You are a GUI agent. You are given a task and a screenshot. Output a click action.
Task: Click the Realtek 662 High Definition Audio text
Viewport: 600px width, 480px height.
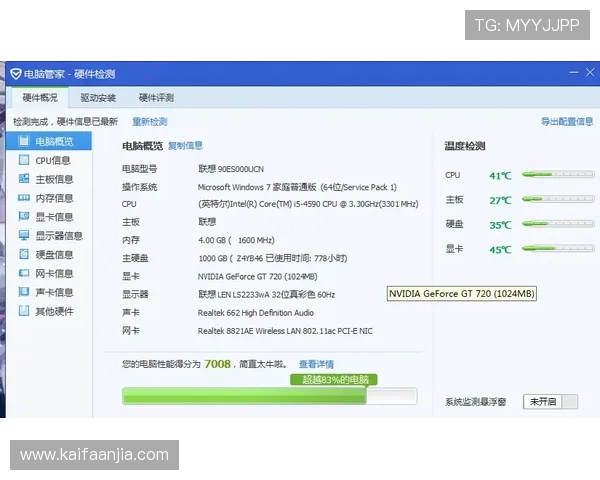tap(256, 313)
